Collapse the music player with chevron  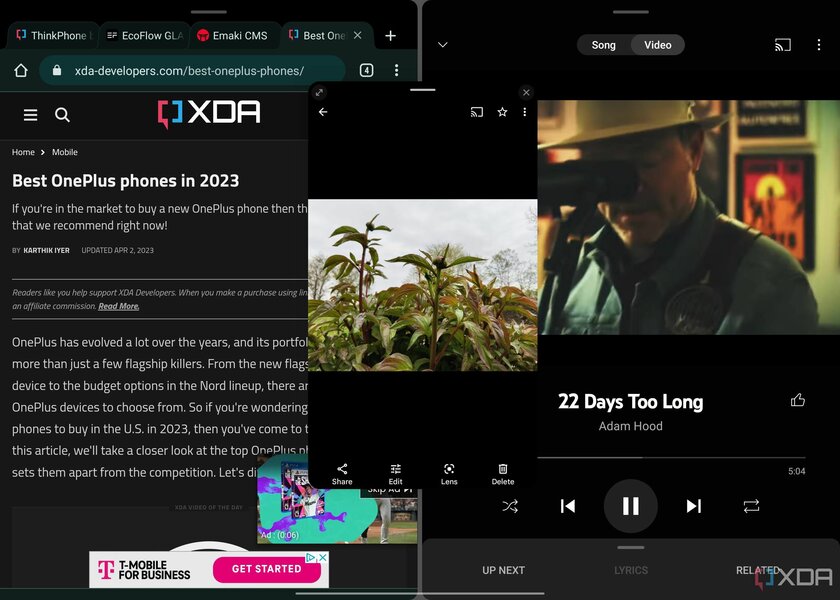pos(442,44)
